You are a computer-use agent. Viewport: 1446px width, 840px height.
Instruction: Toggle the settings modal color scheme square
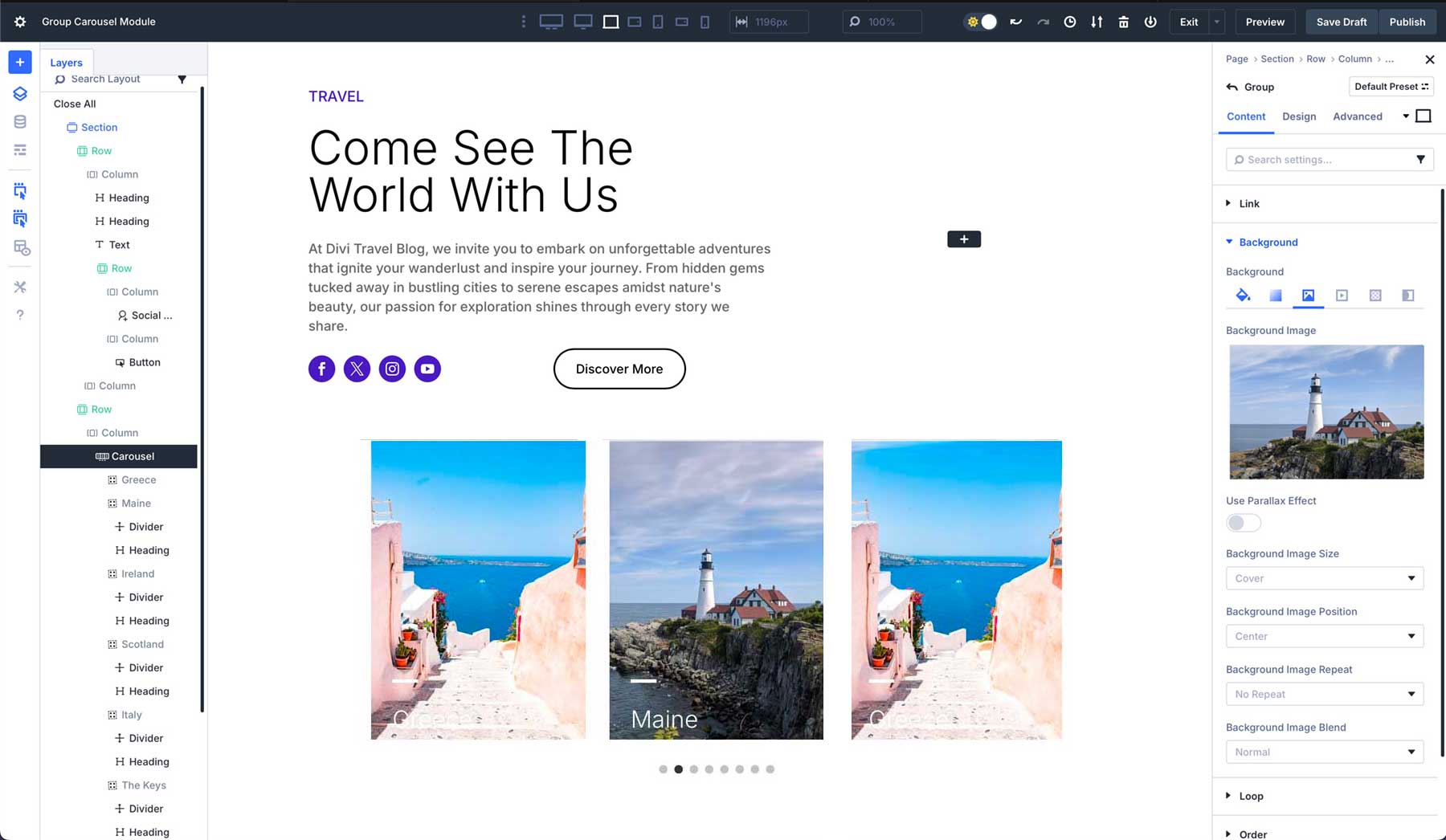(1424, 116)
